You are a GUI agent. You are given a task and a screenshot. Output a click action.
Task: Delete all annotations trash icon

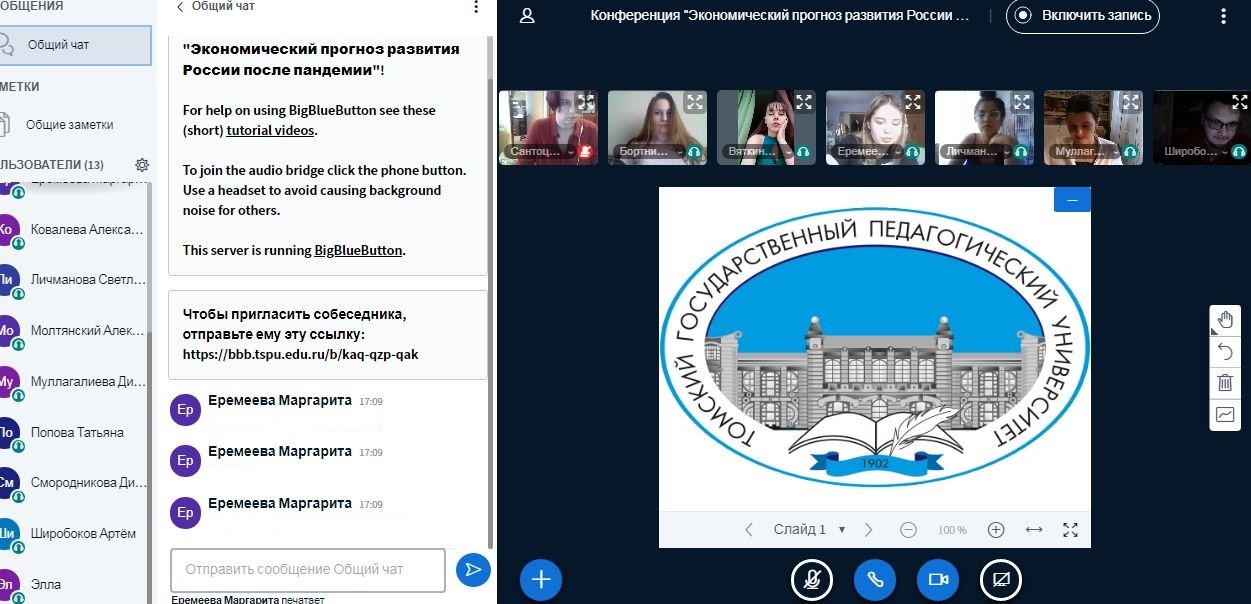pos(1225,382)
